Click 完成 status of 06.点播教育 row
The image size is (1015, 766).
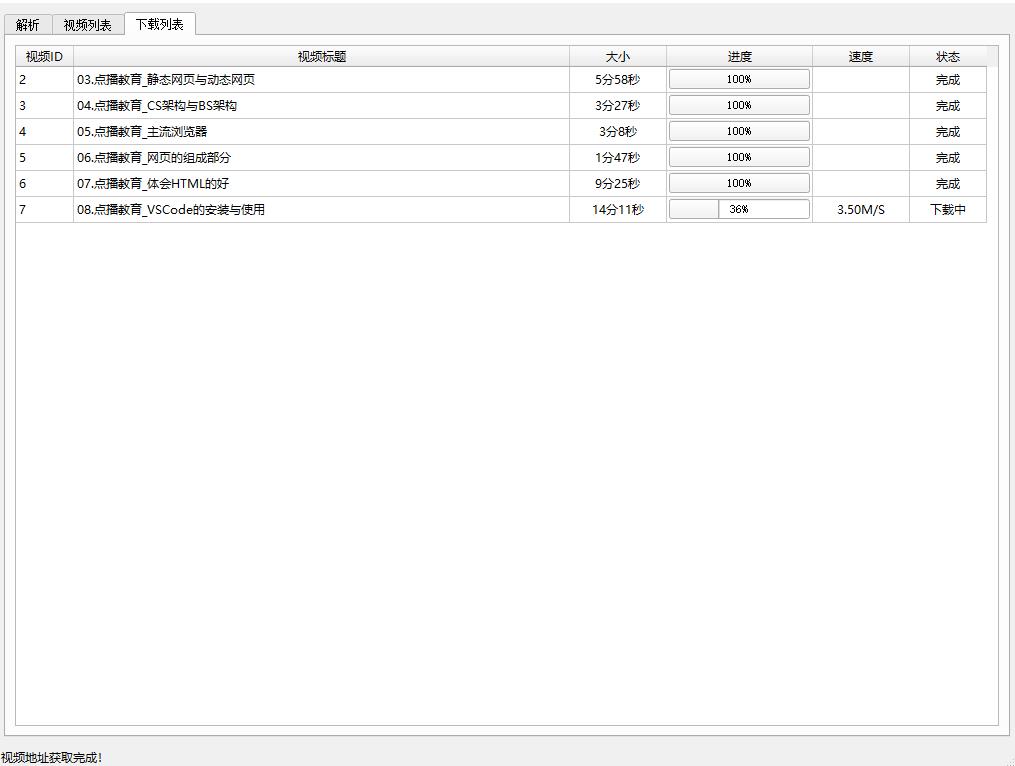point(948,157)
